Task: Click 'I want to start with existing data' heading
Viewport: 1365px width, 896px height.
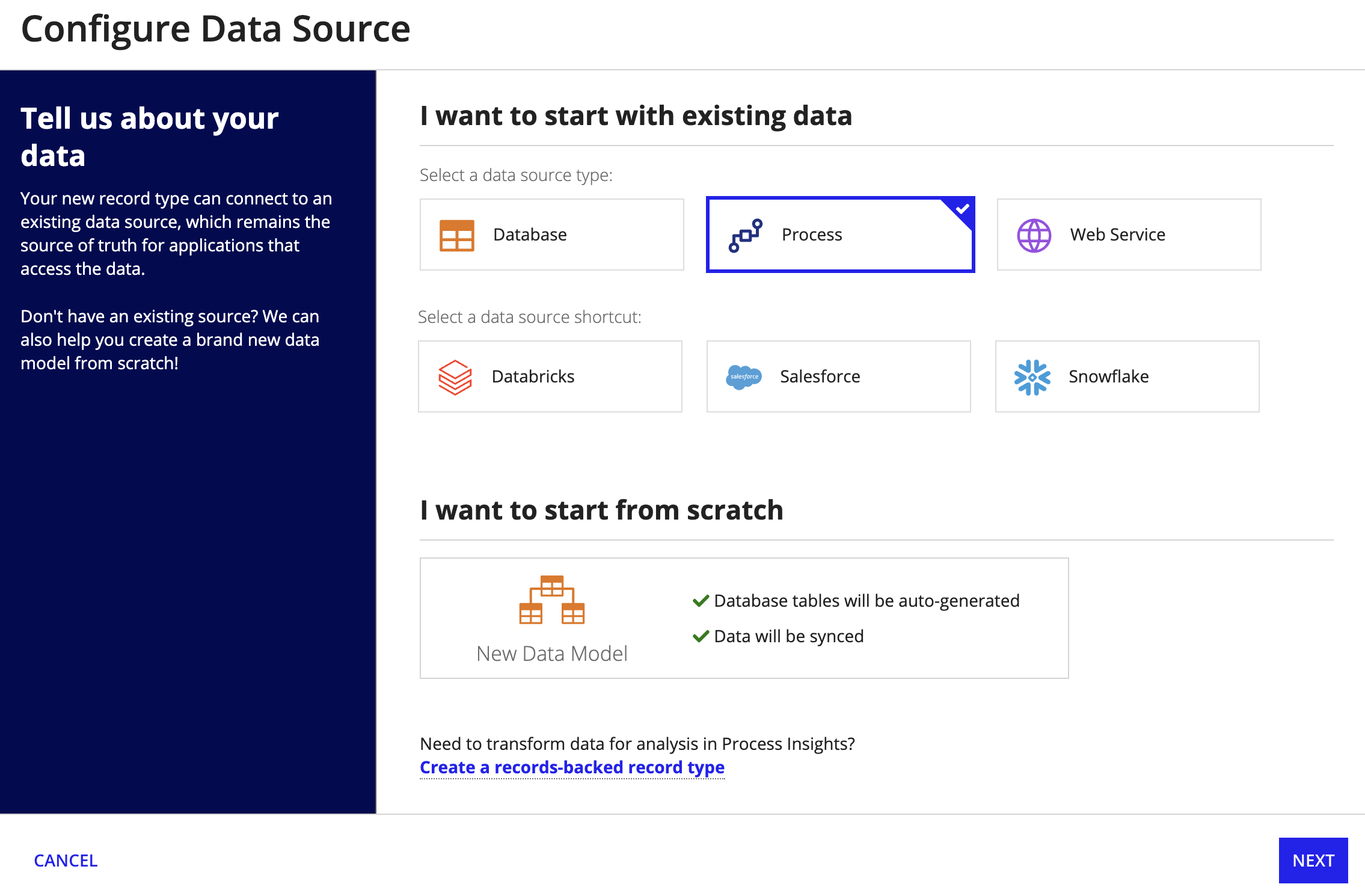Action: click(x=636, y=115)
